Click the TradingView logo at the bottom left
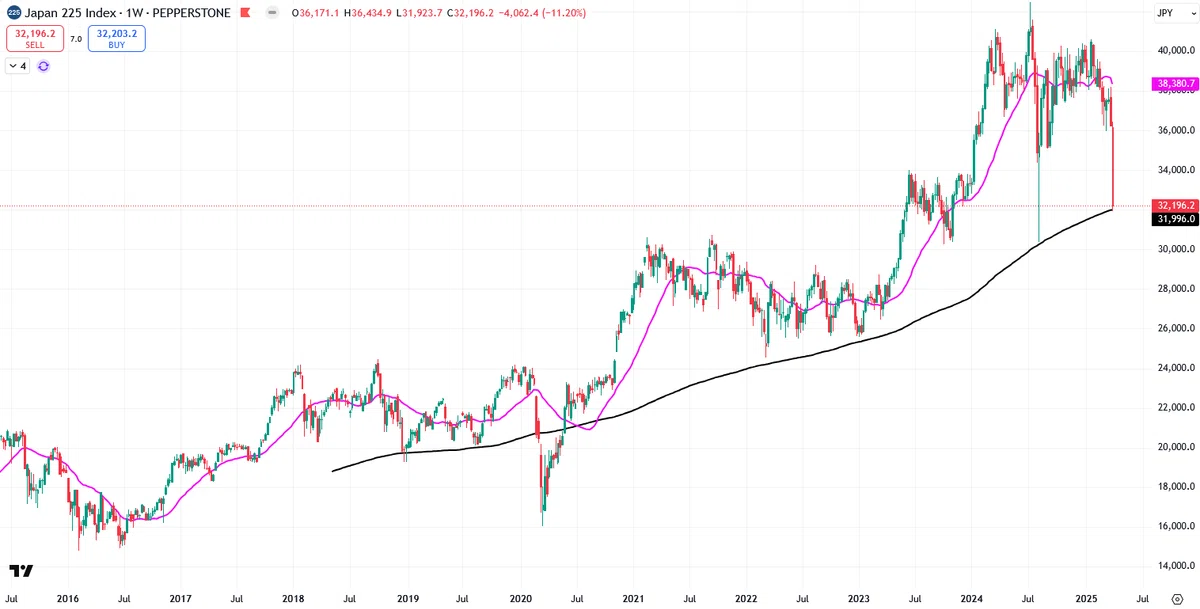Viewport: 1200px width, 609px height. point(21,570)
